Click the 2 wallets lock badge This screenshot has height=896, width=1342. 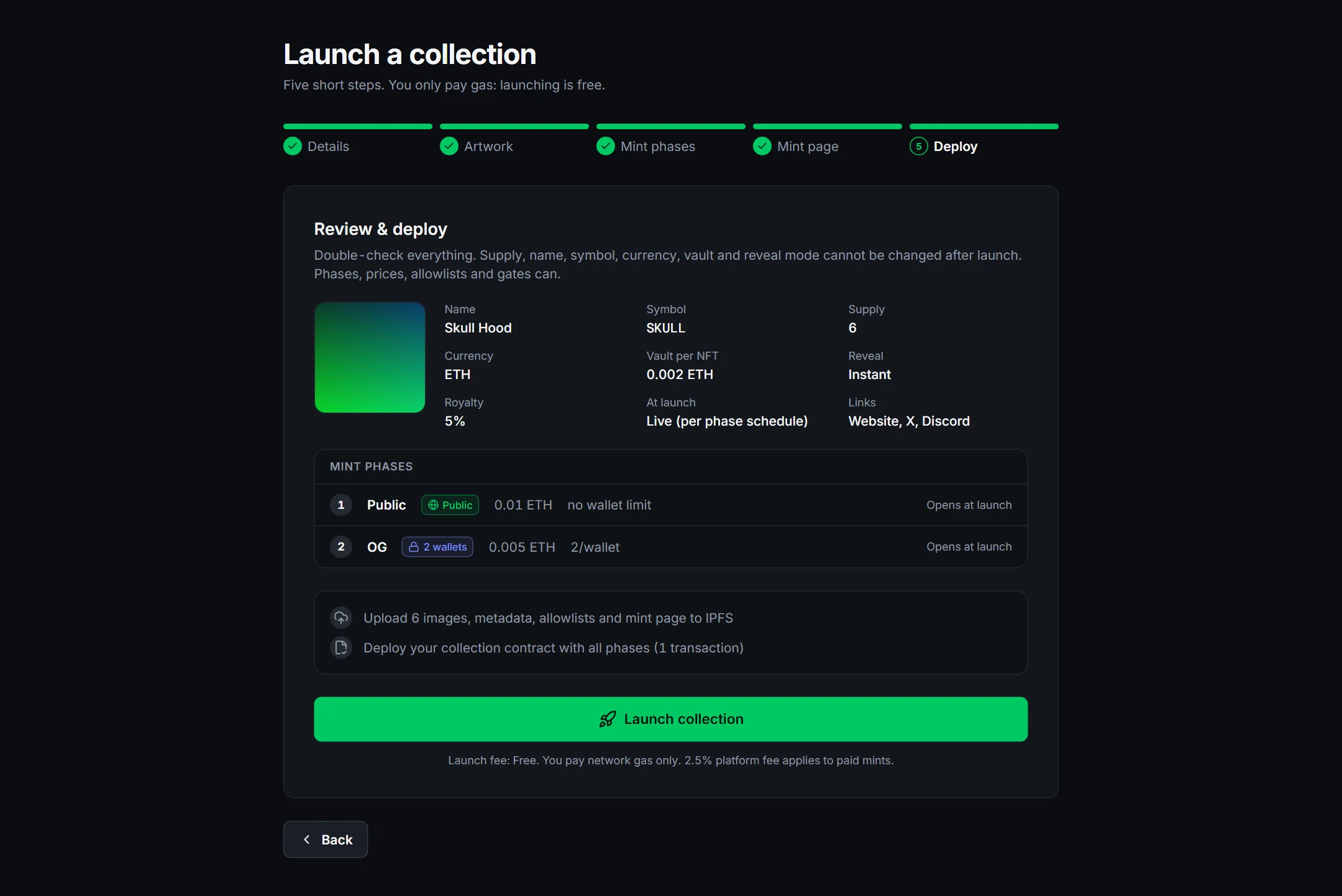tap(437, 547)
